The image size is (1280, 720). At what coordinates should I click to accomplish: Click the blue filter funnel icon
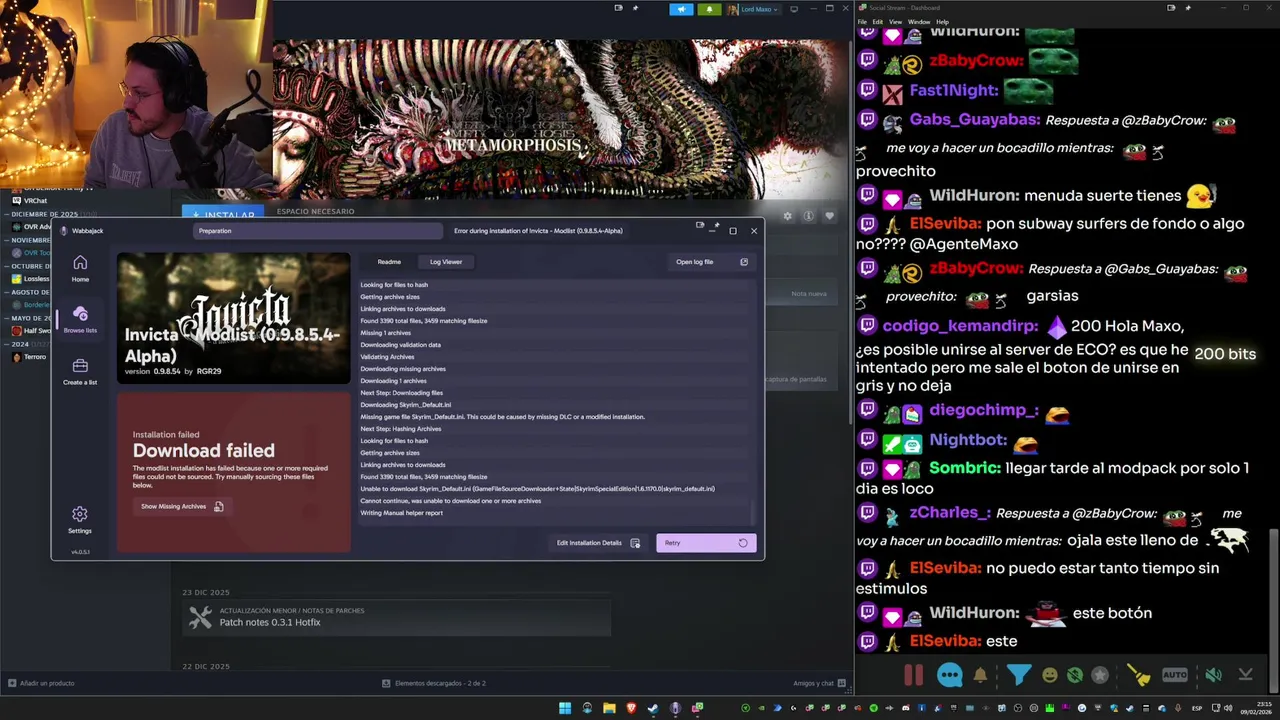1019,675
